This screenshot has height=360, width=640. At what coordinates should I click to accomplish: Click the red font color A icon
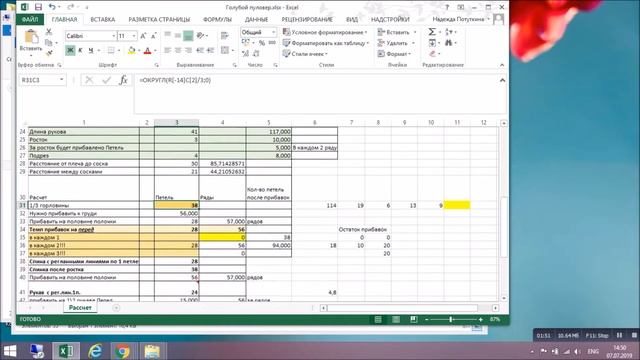[x=147, y=50]
